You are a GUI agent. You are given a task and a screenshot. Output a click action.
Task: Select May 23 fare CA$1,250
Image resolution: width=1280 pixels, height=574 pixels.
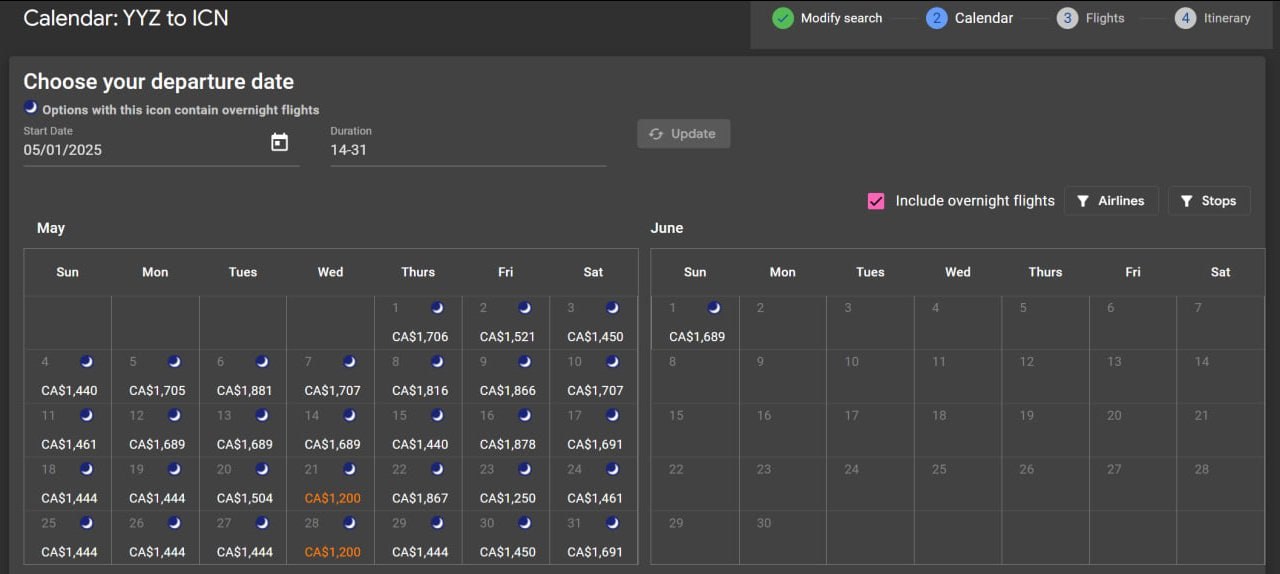pyautogui.click(x=508, y=498)
